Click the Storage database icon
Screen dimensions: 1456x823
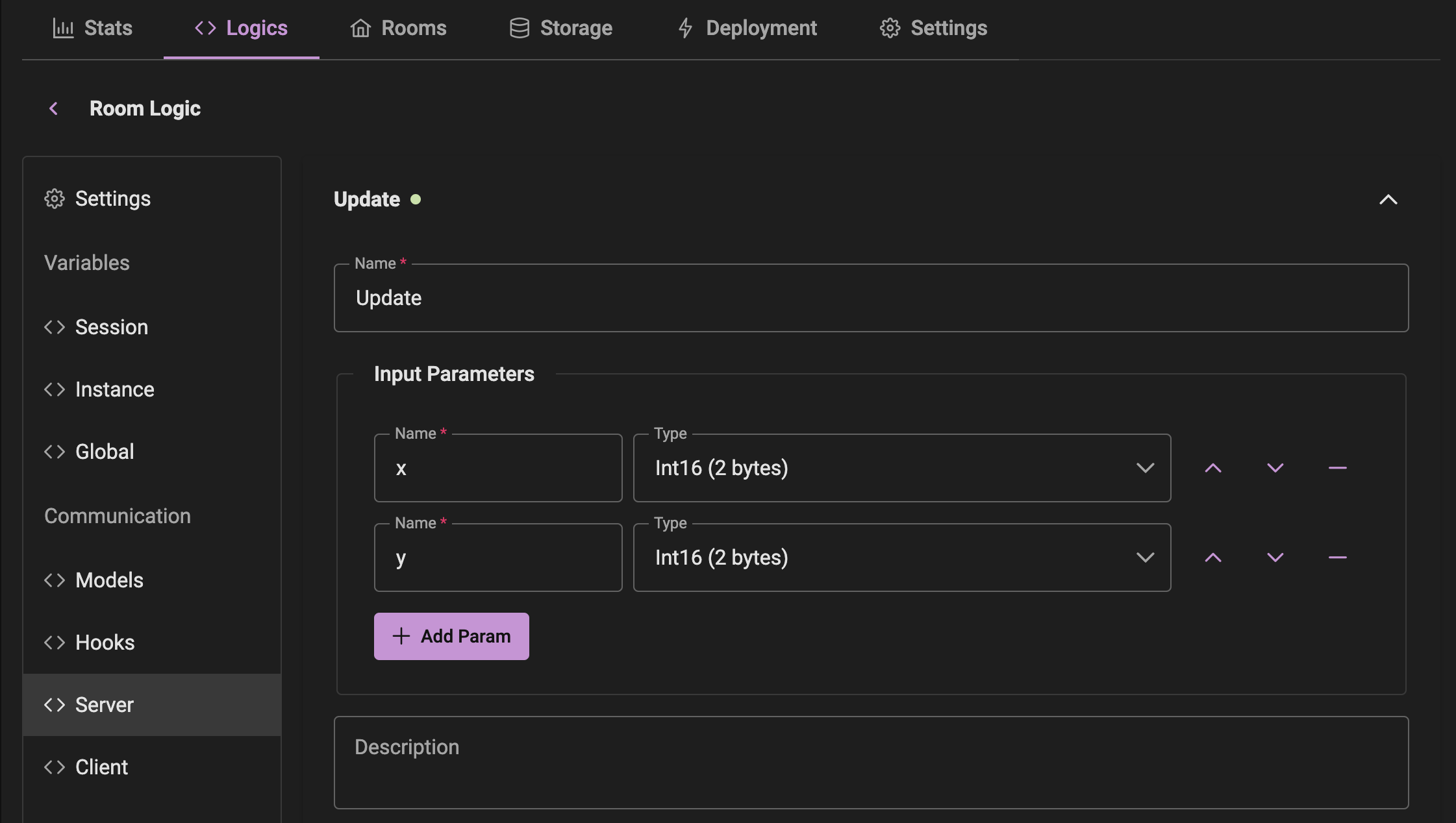[518, 27]
